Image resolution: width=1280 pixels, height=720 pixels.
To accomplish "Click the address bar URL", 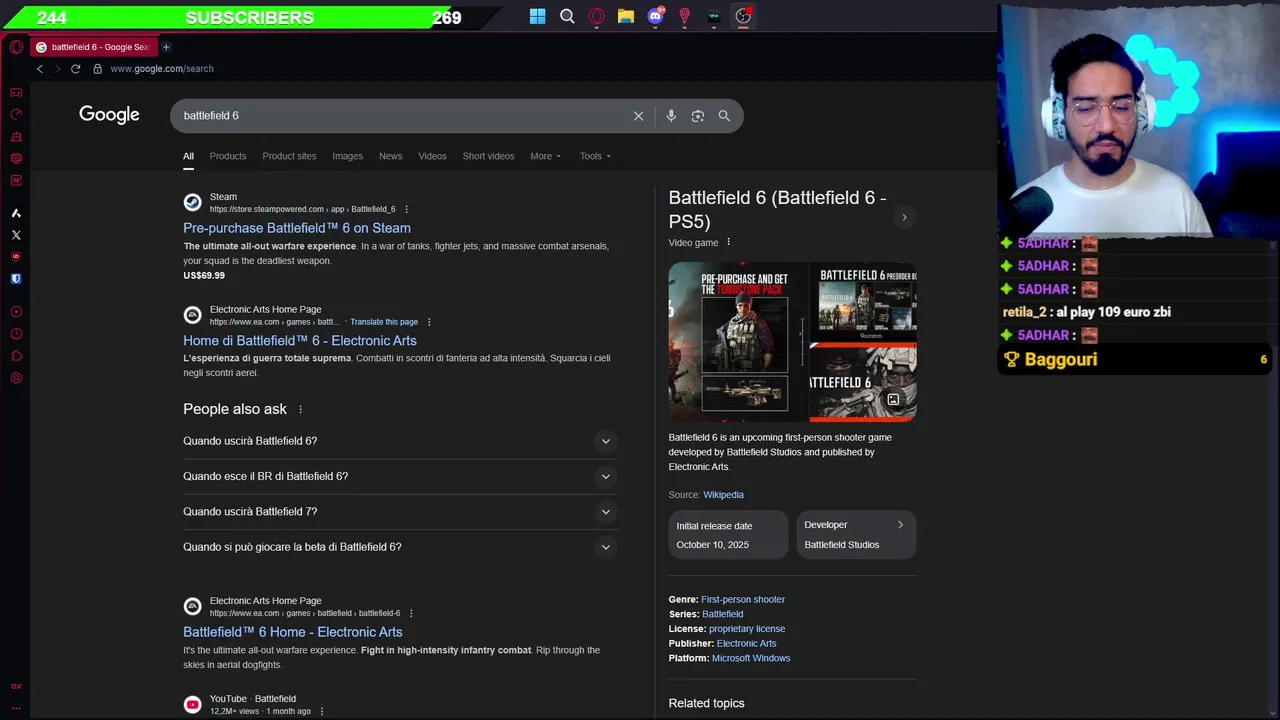I will pos(162,69).
